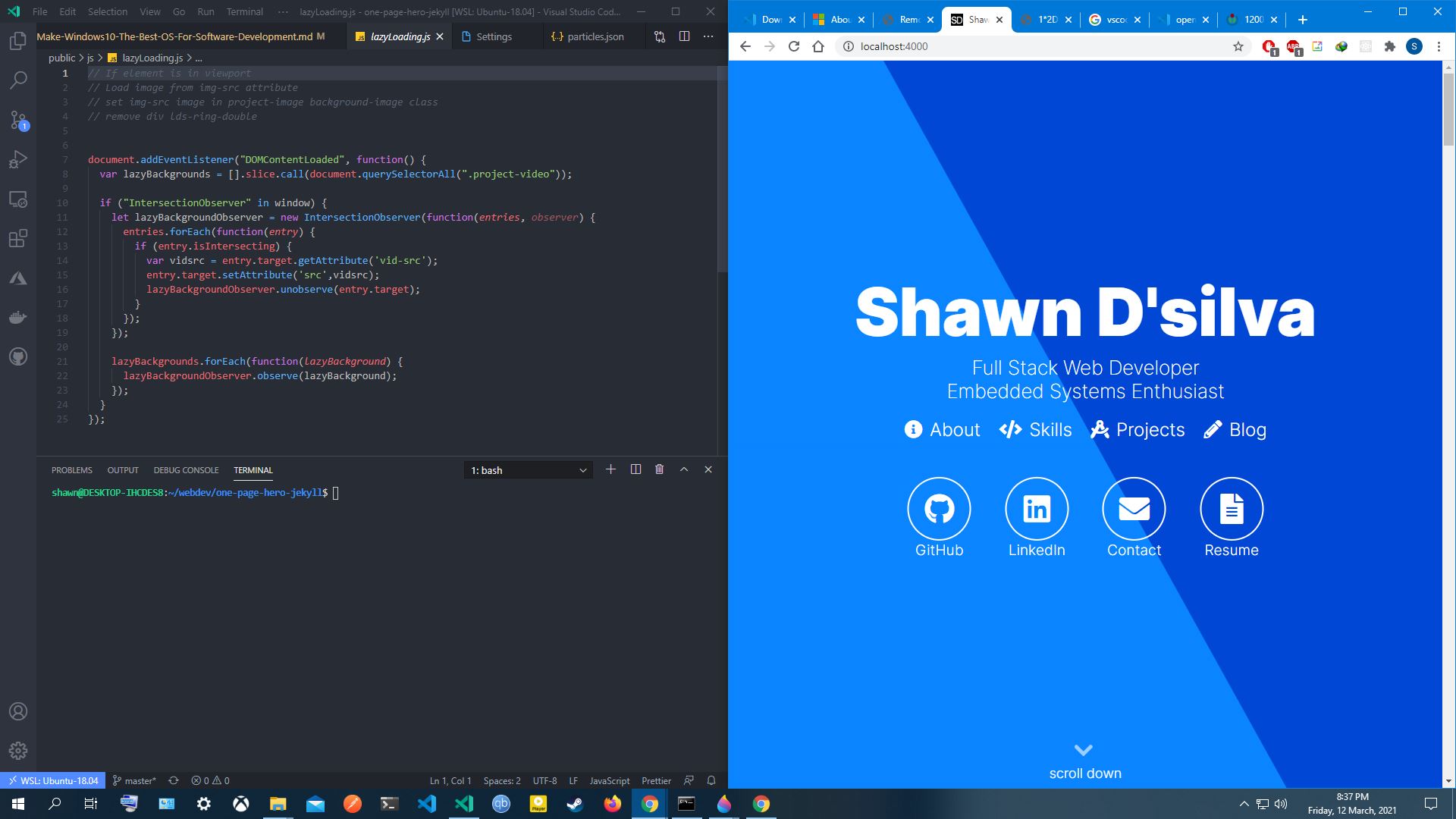Click the Manage gear icon

click(18, 751)
